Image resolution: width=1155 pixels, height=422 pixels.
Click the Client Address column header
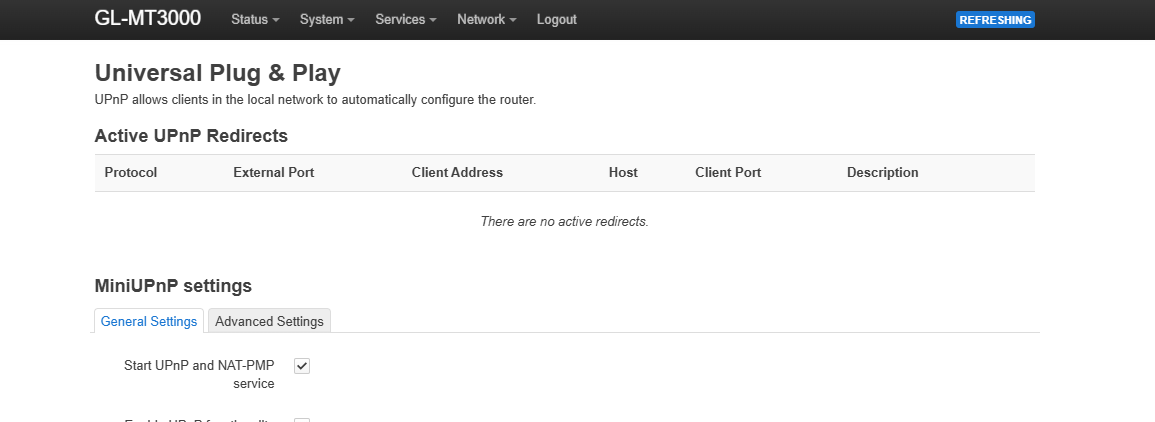pyautogui.click(x=457, y=172)
